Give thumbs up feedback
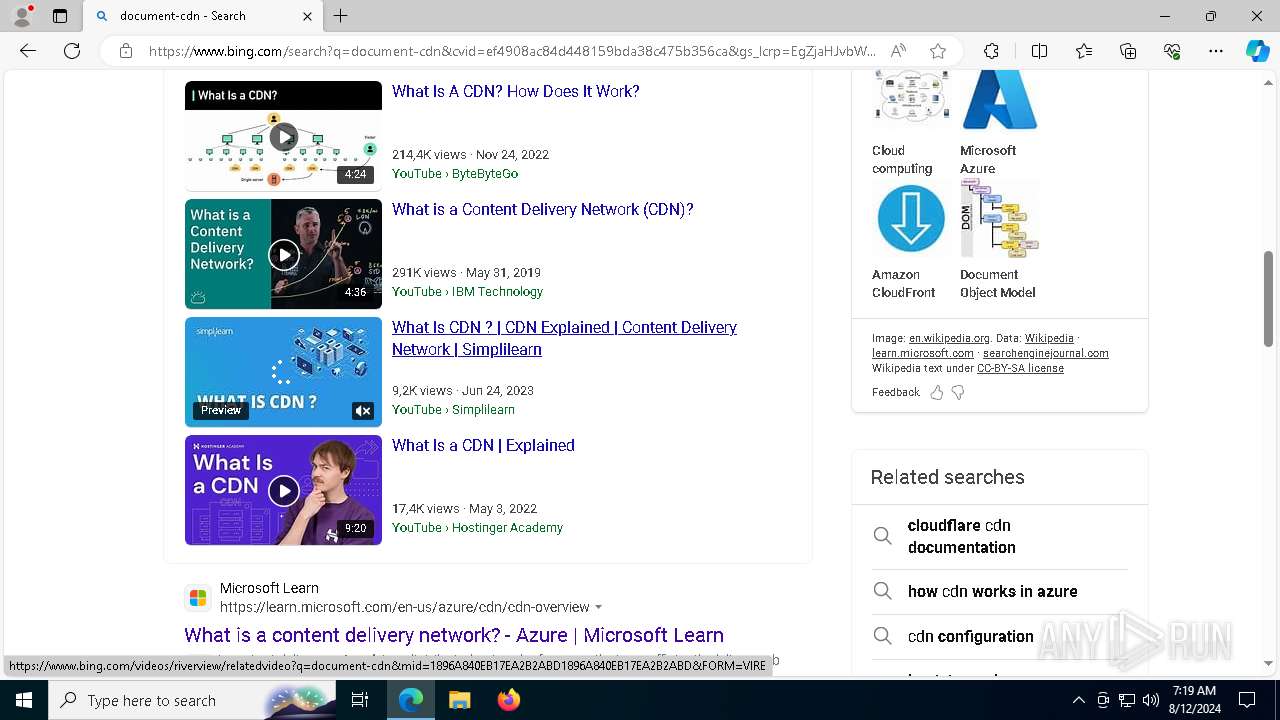 937,392
